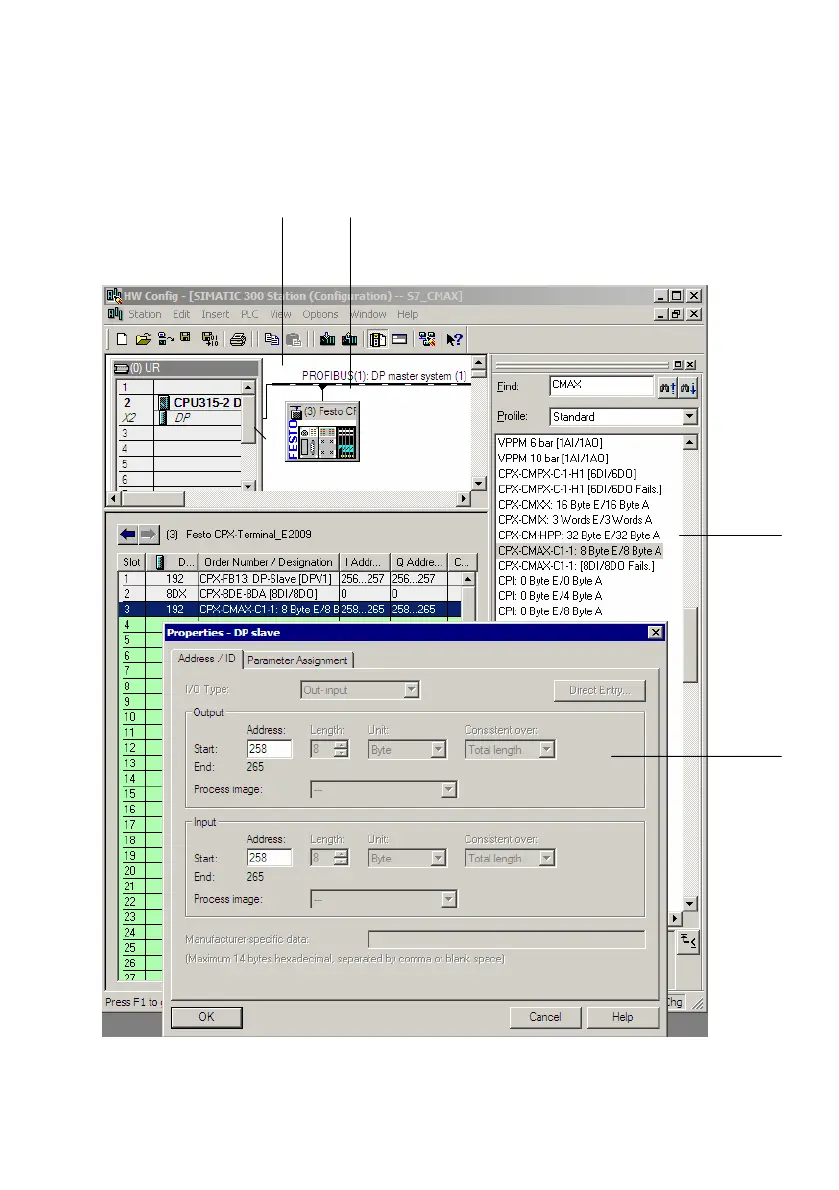This screenshot has height=1190, width=839.
Task: Click the Find field containing CMAX
Action: 602,386
